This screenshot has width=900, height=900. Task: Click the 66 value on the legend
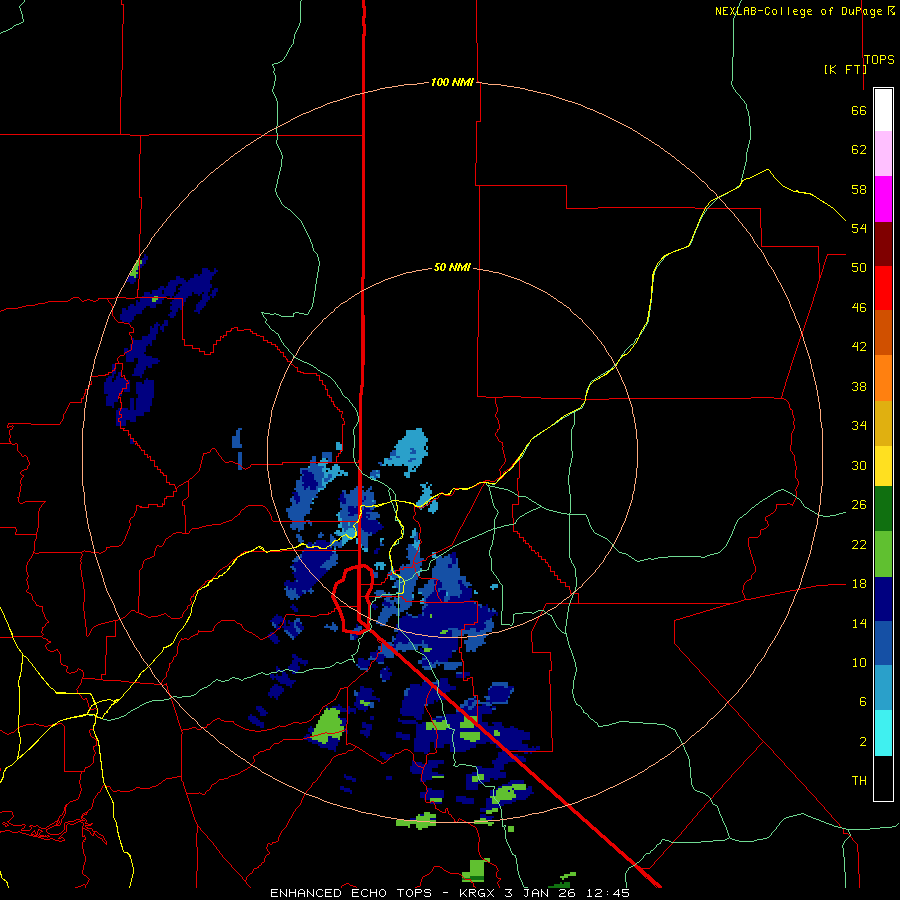[x=859, y=110]
